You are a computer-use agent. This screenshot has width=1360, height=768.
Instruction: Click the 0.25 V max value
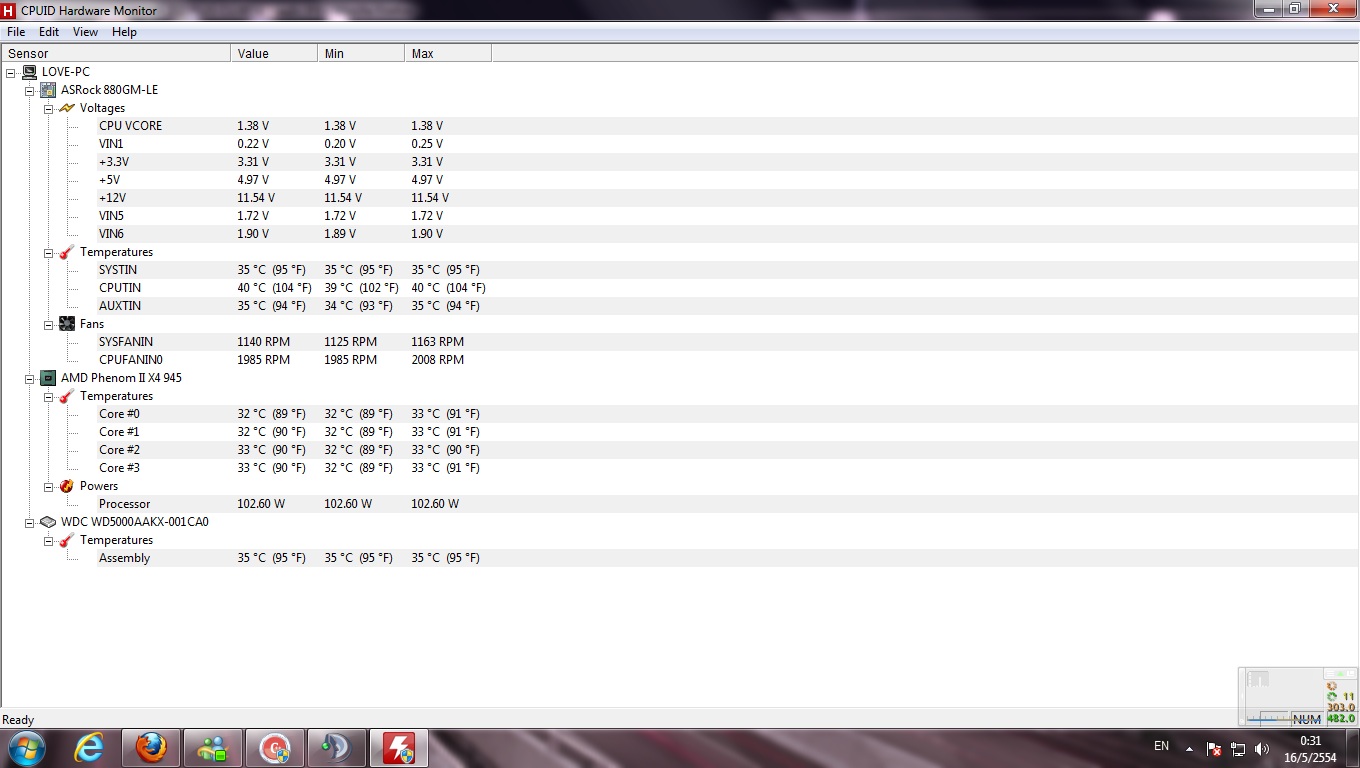[x=427, y=144]
